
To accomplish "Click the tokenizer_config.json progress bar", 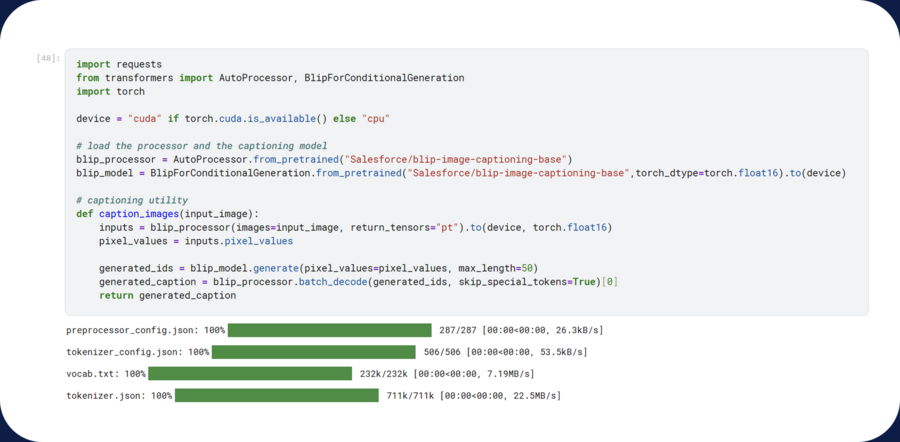I will pyautogui.click(x=313, y=352).
